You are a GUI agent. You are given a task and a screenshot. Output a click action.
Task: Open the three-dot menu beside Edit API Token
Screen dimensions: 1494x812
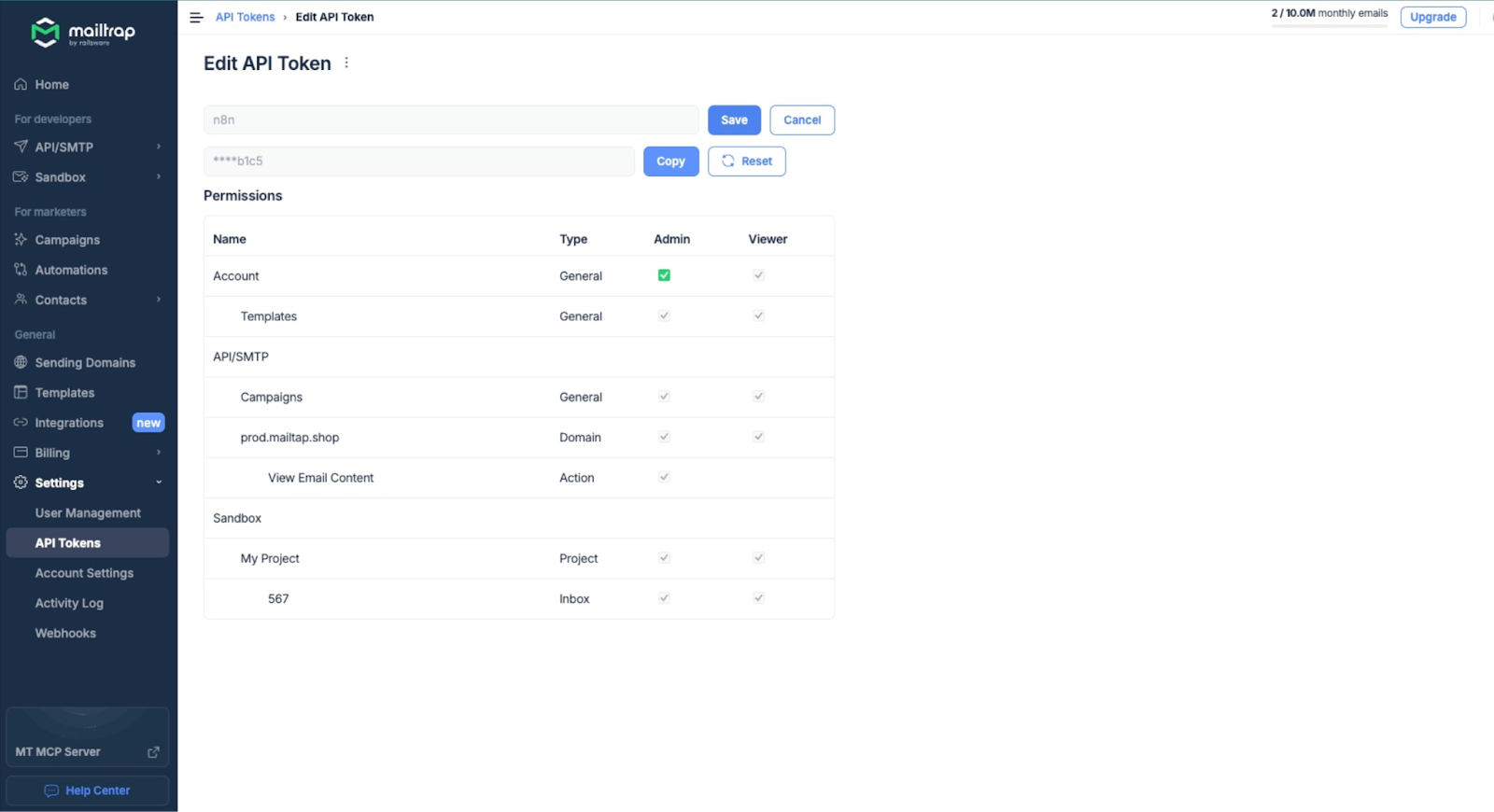pyautogui.click(x=346, y=63)
